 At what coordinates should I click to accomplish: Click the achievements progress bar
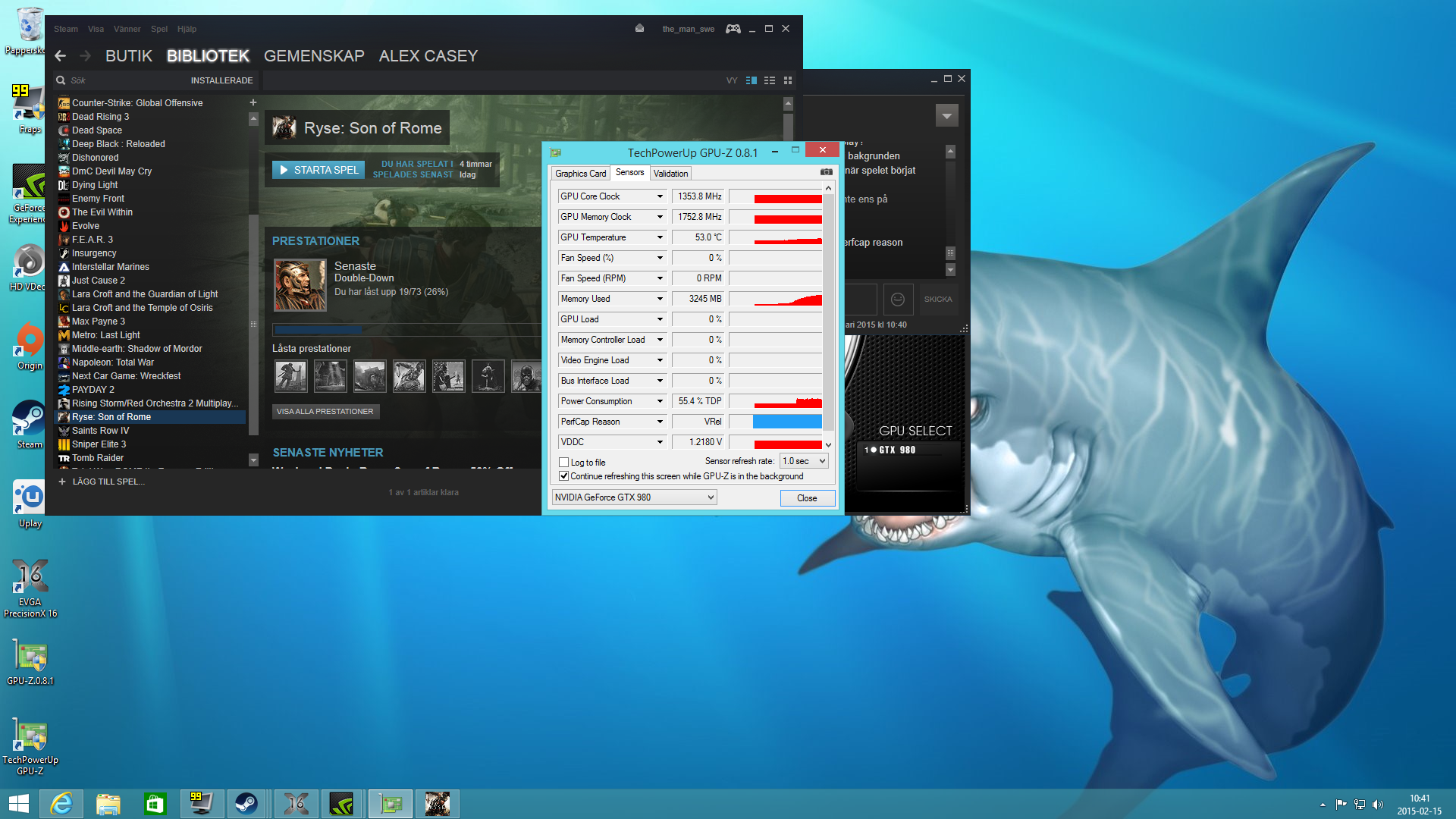406,329
